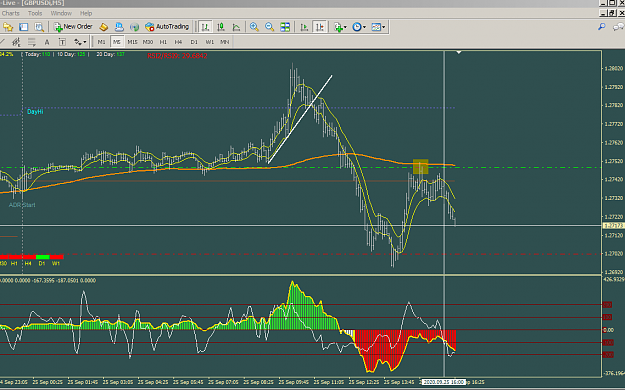Click the current price label 1.27173
Screen dimensions: 625x390
[614, 226]
